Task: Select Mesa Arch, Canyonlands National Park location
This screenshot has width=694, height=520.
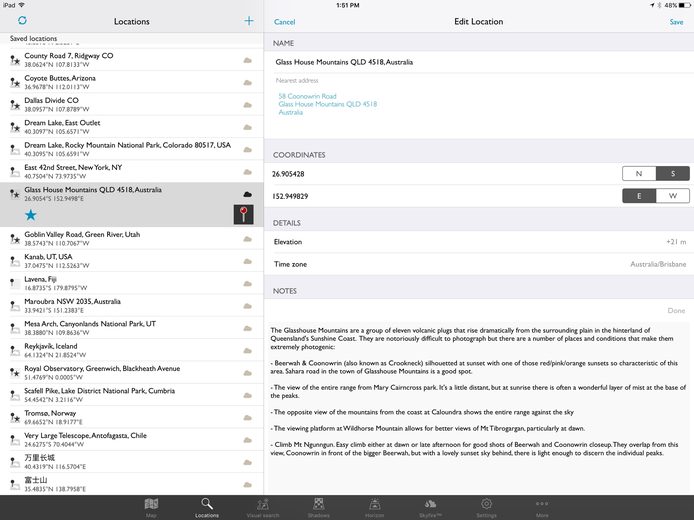Action: pyautogui.click(x=131, y=328)
